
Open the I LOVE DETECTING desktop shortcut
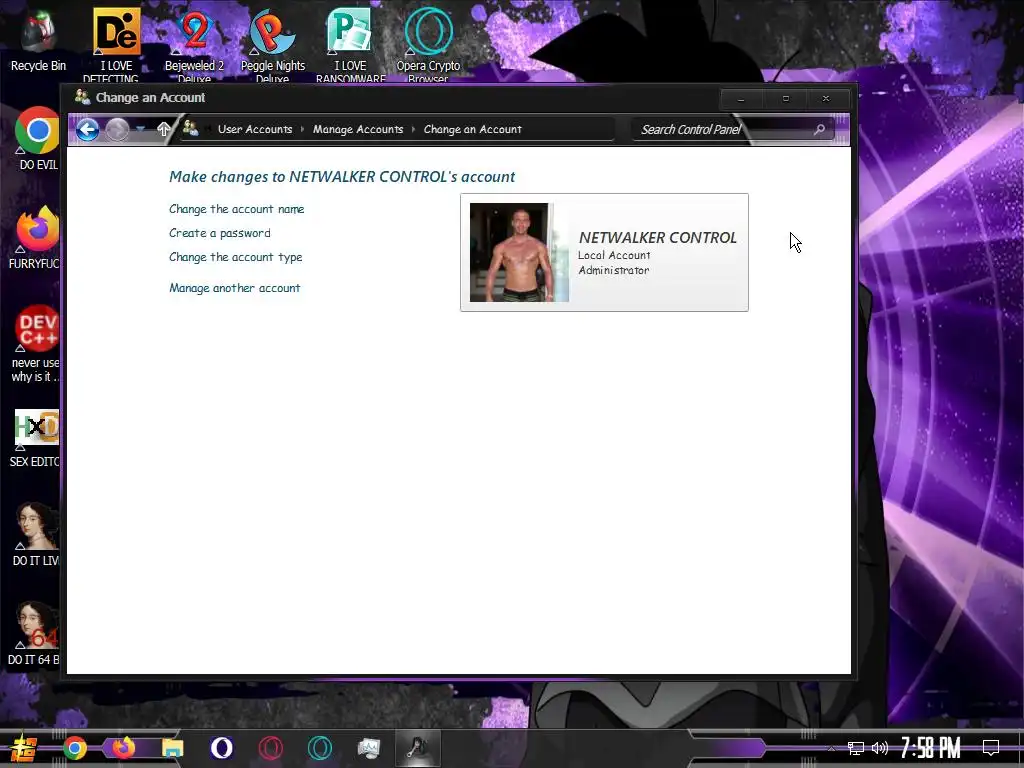(x=116, y=44)
